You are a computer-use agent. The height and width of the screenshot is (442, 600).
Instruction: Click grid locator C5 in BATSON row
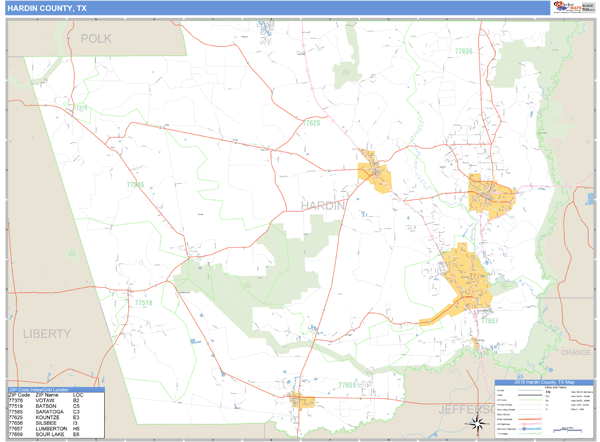(76, 406)
